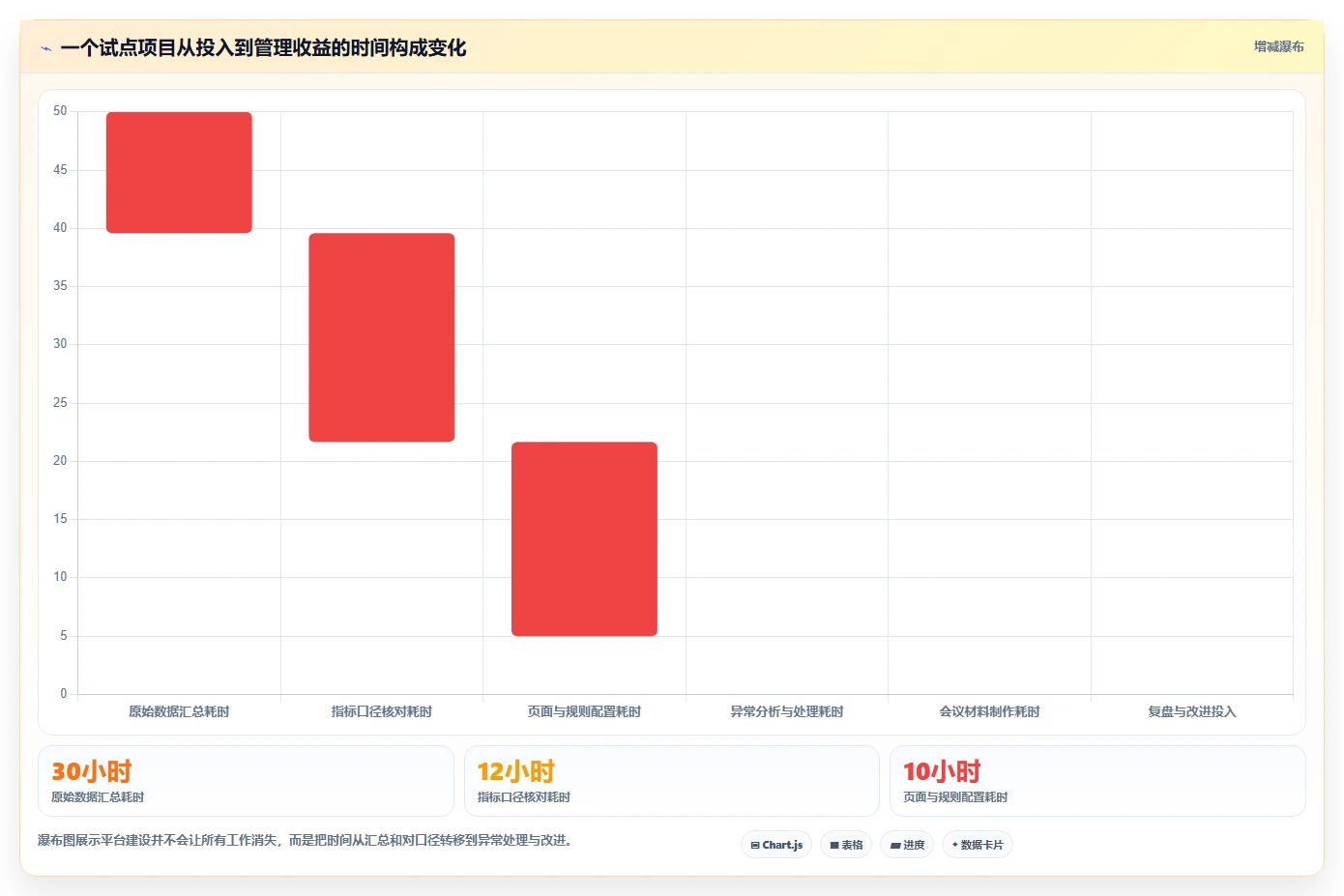
Task: Click the 12小时 value in the second card
Action: [x=516, y=771]
